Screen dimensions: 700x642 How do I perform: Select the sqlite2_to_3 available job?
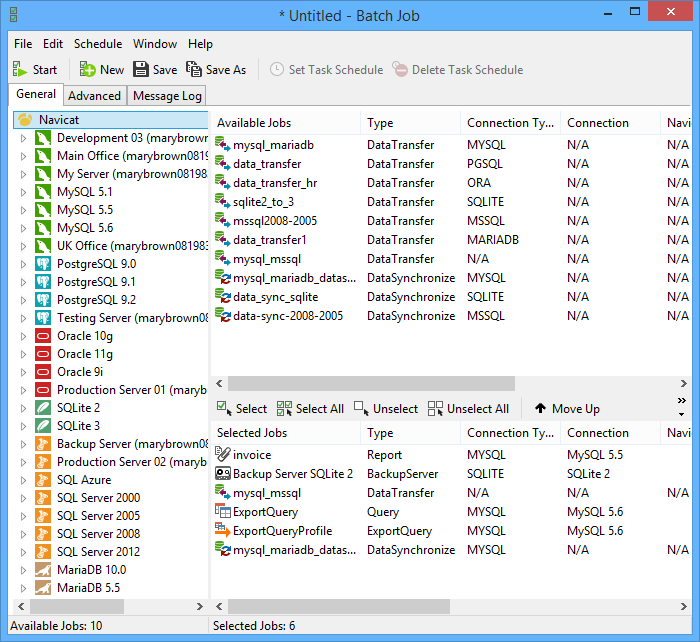point(451,202)
